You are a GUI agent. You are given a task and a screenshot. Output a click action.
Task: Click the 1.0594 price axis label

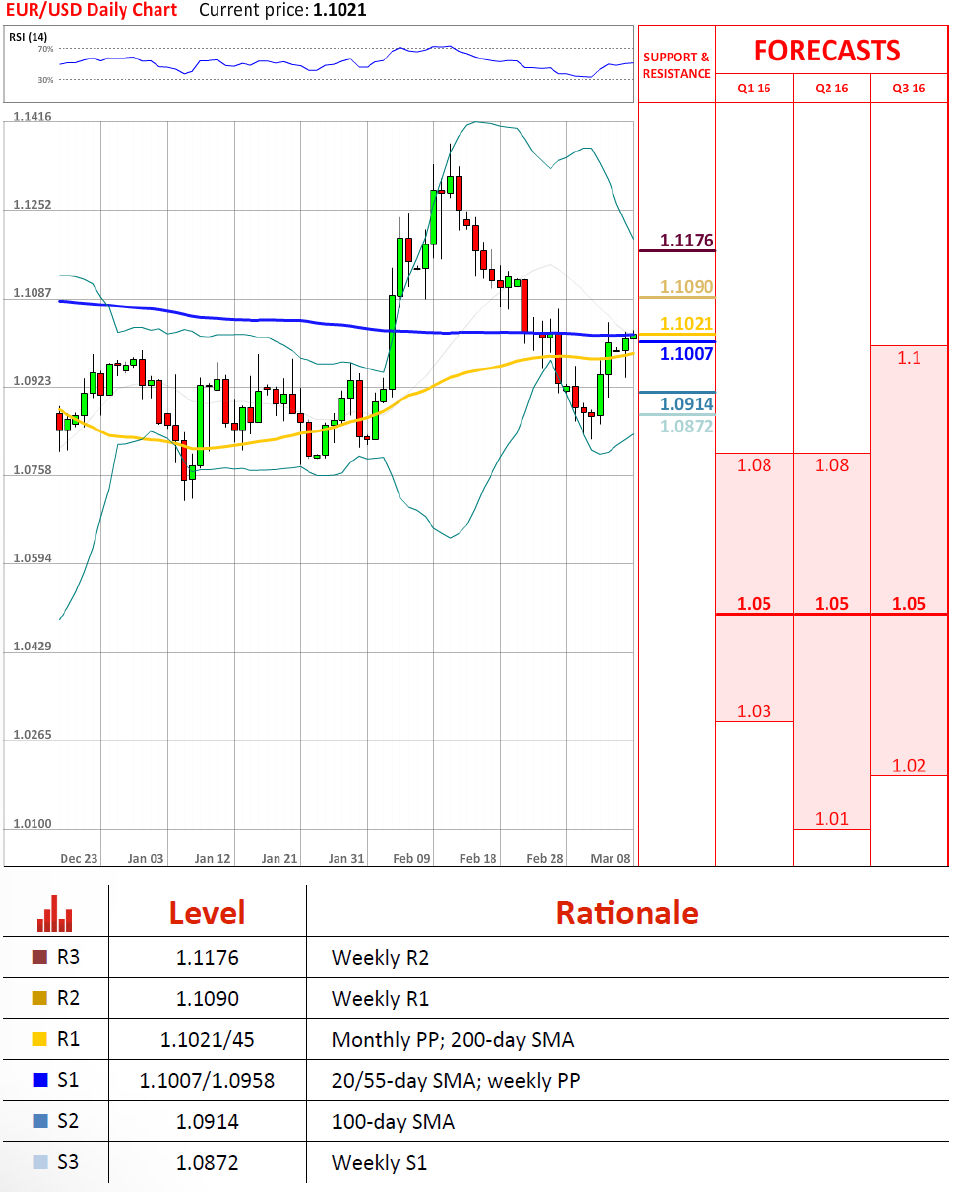tap(33, 558)
